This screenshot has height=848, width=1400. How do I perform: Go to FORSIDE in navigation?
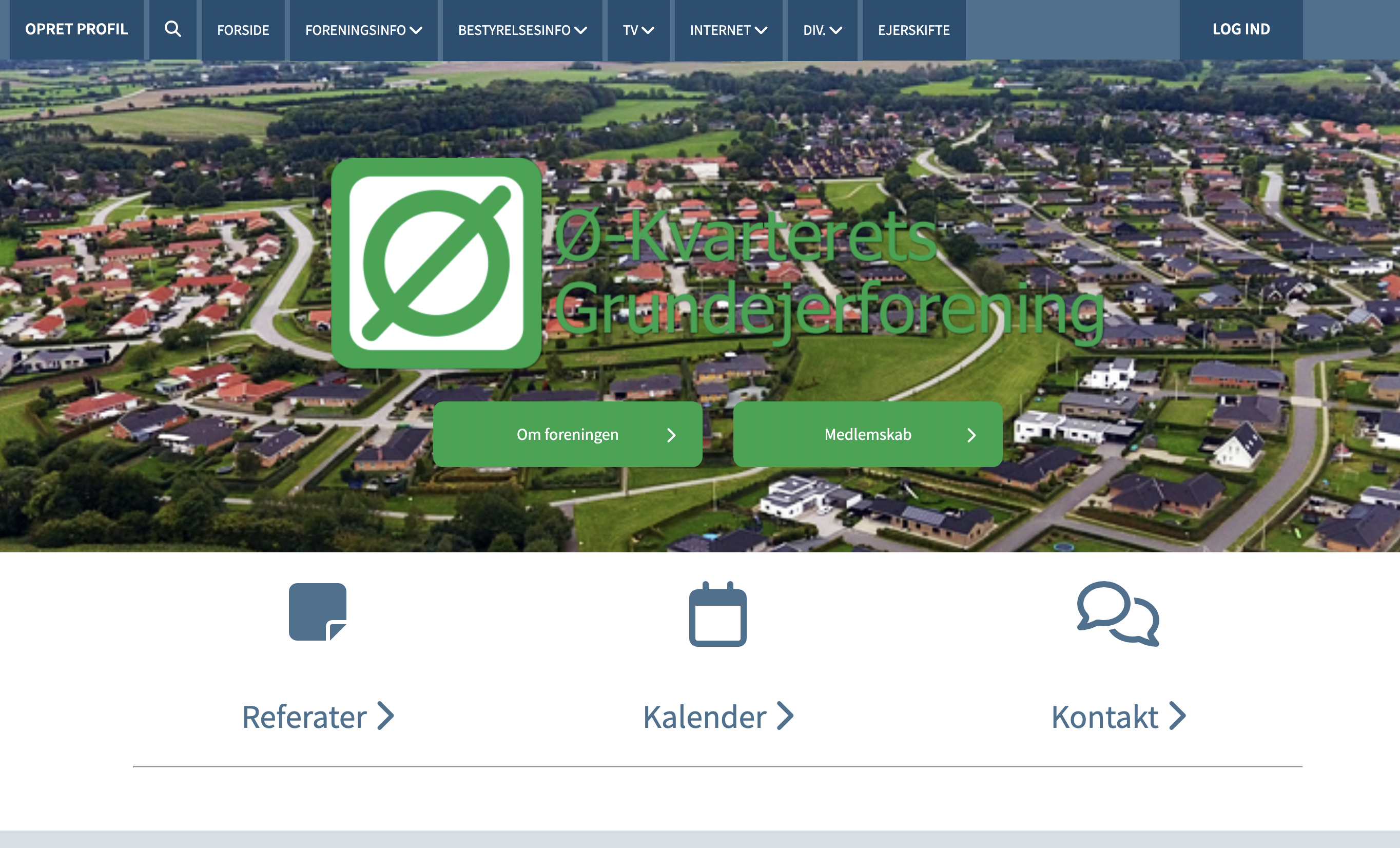tap(243, 30)
